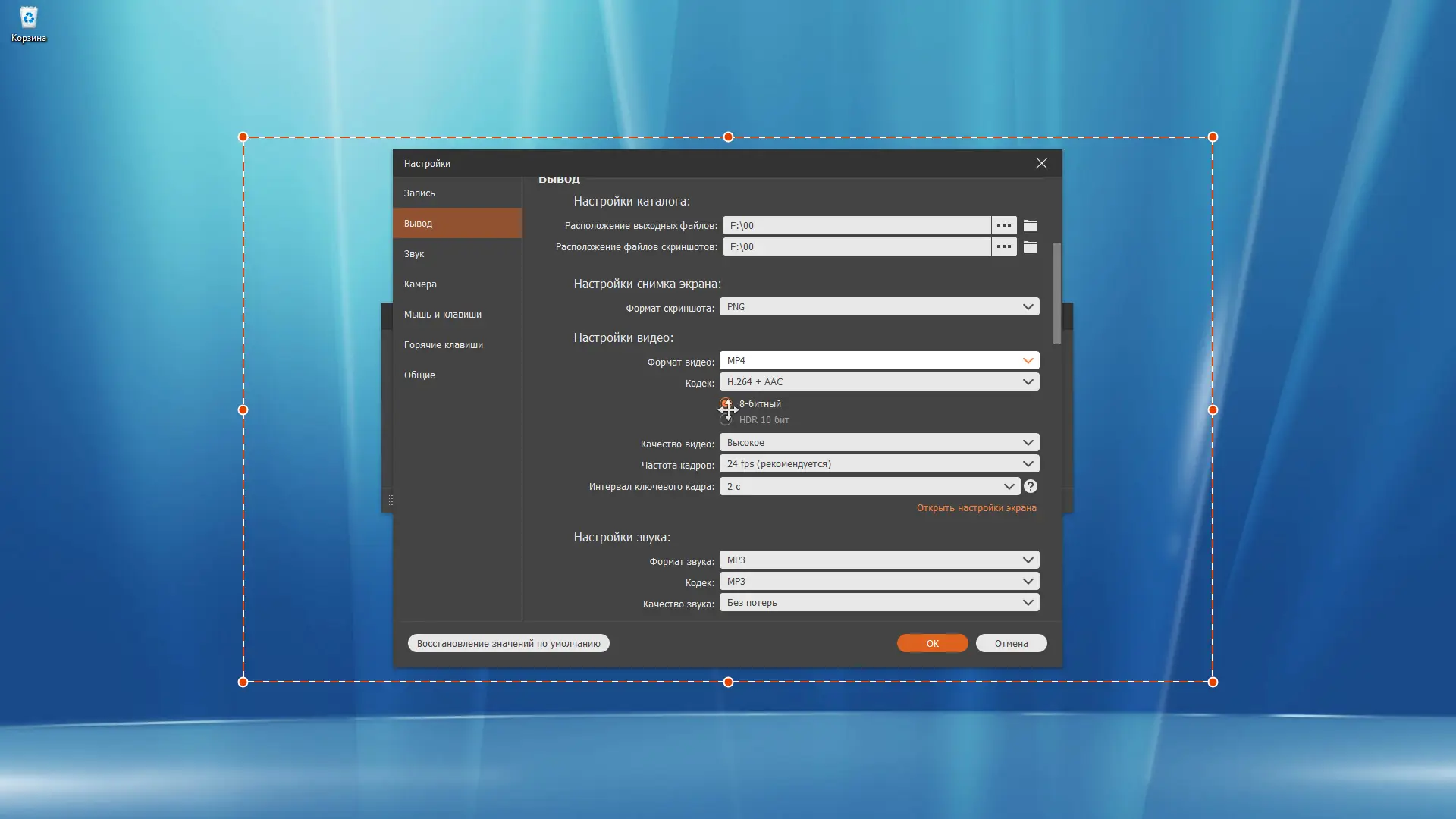Open the frame rate 24 fps dropdown
The height and width of the screenshot is (819, 1456).
coord(879,463)
